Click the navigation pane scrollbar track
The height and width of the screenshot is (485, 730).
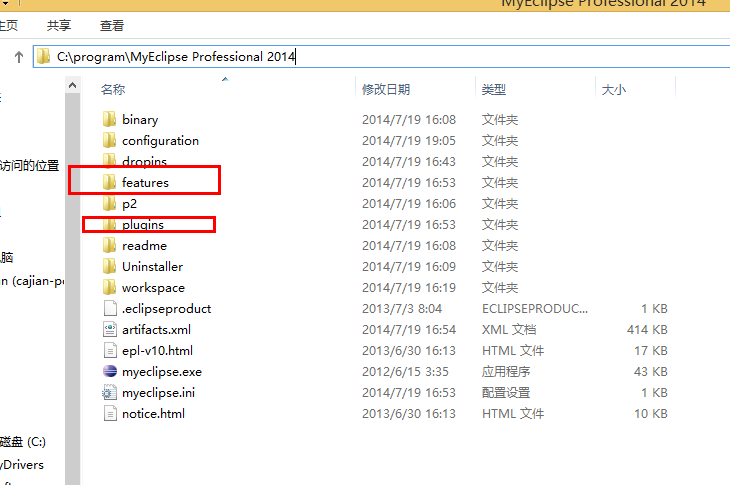[72, 289]
